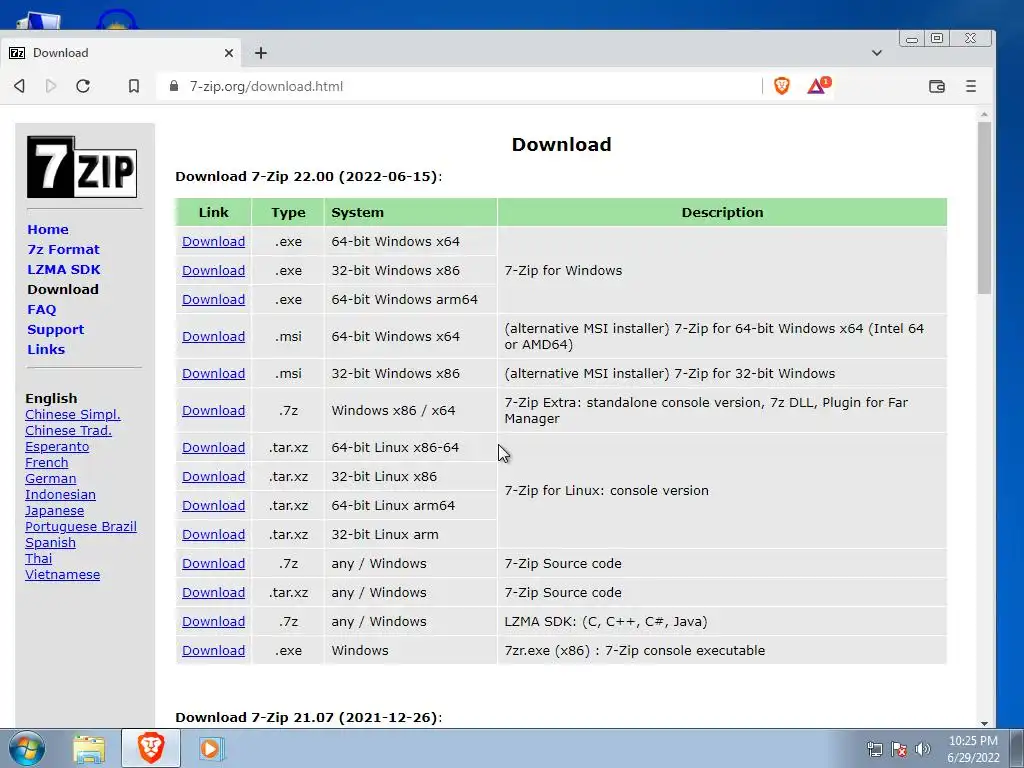The width and height of the screenshot is (1024, 768).
Task: Open Brave Rewards triangle icon
Action: click(x=818, y=86)
